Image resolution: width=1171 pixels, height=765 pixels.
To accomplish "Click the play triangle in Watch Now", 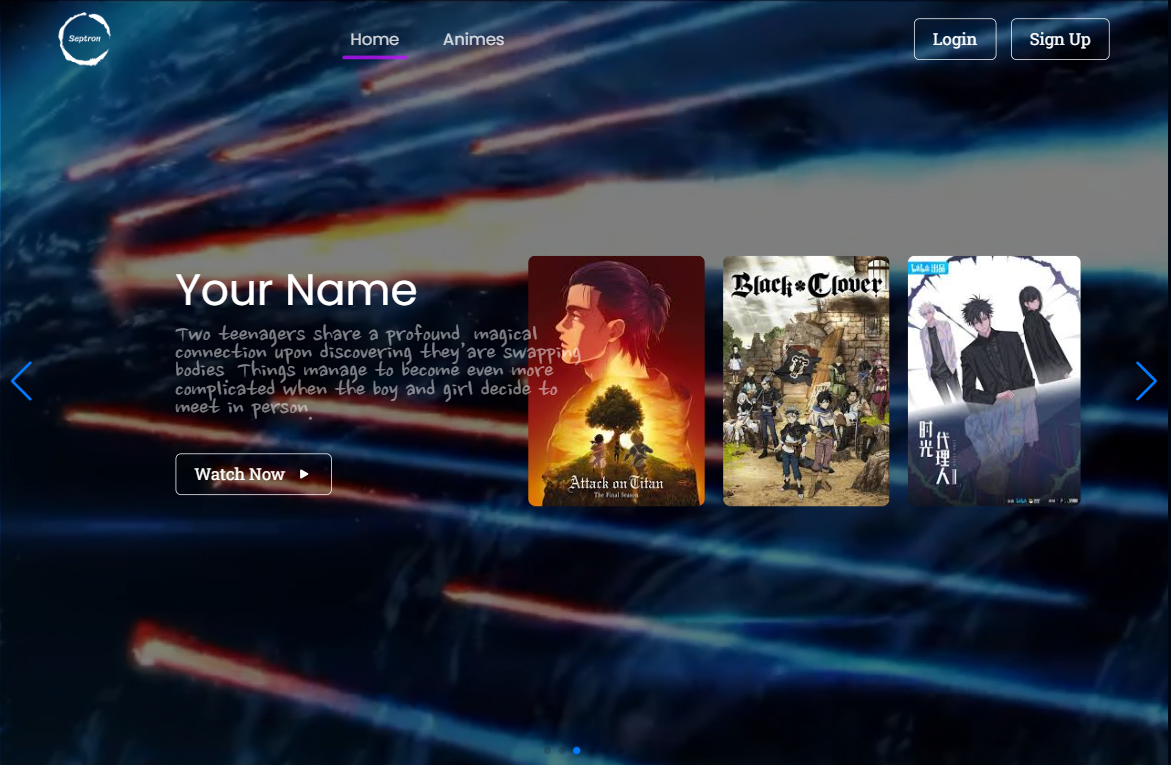I will click(x=304, y=474).
